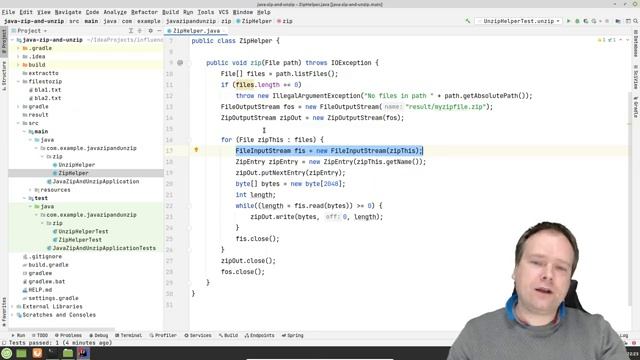640x360 pixels.
Task: Expand the resources folder
Action: coord(31,190)
